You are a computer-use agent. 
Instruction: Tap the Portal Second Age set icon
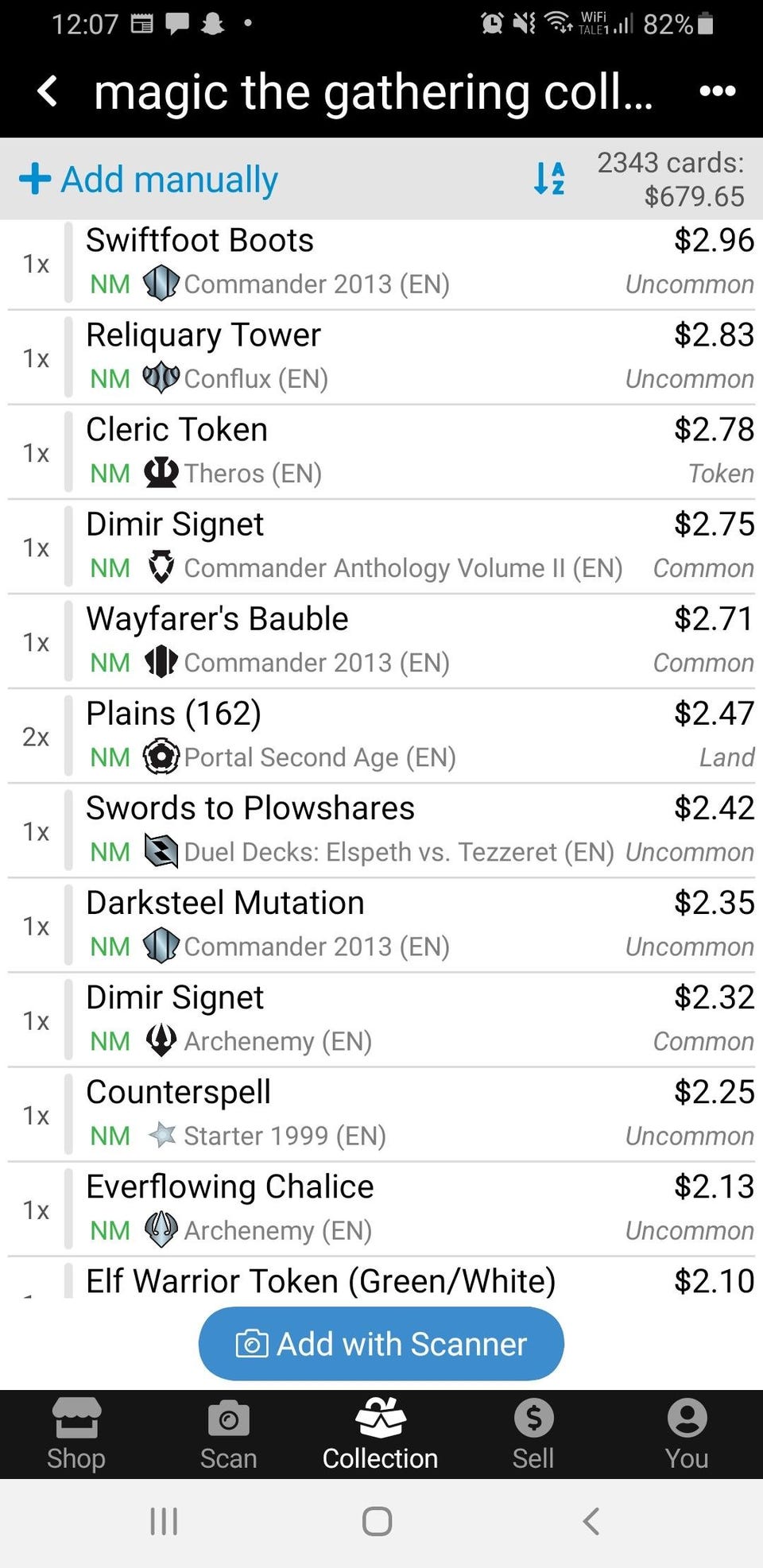pos(161,757)
